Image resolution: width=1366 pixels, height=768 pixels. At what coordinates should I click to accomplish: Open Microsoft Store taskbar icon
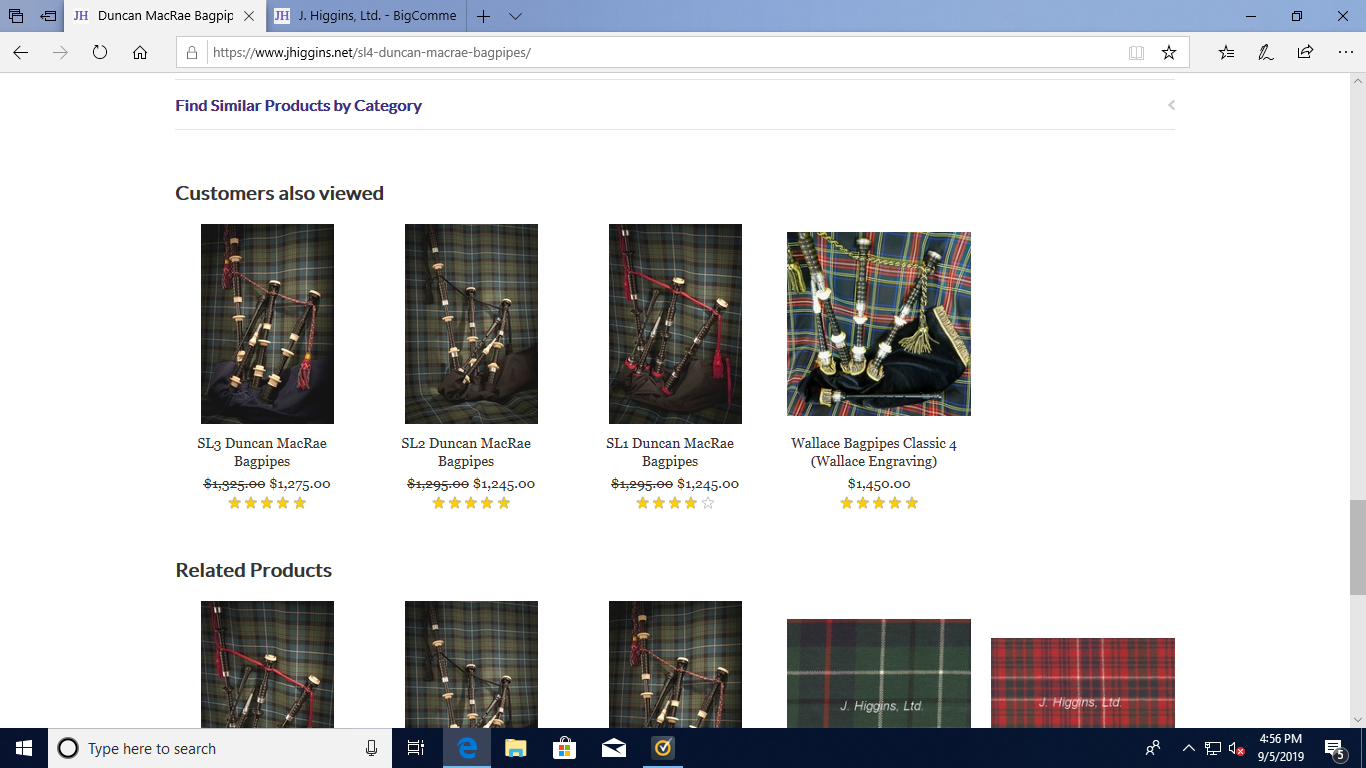564,748
